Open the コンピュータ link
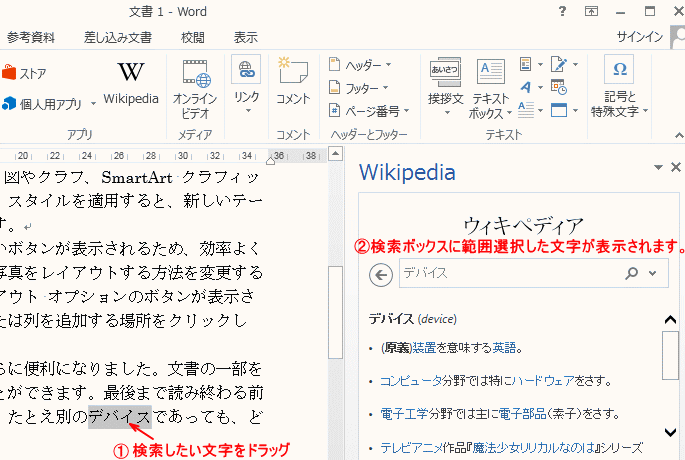The width and height of the screenshot is (685, 460). coord(411,380)
